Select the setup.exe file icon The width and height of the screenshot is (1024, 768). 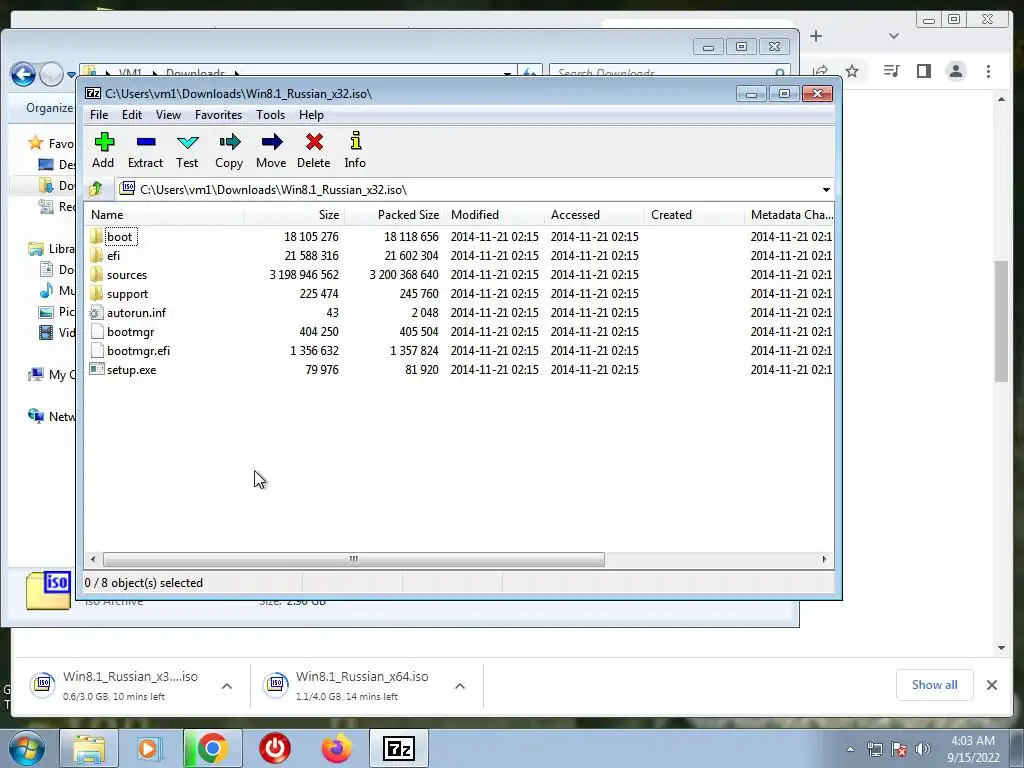97,369
